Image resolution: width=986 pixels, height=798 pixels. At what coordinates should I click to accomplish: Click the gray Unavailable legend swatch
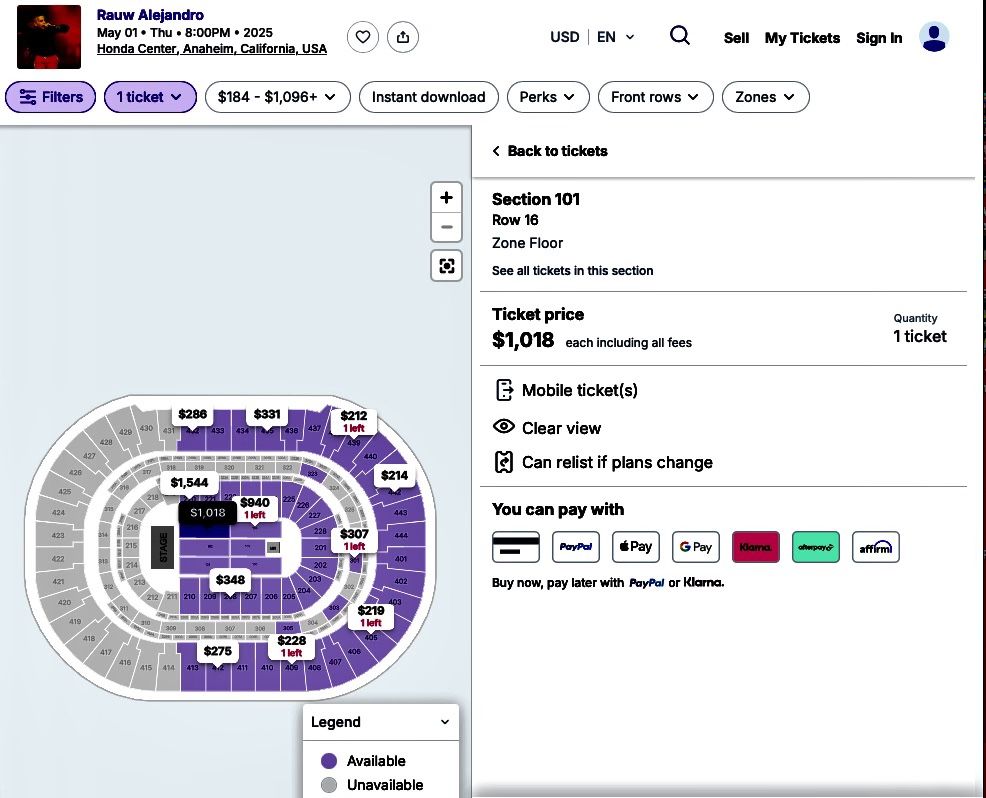pos(329,785)
